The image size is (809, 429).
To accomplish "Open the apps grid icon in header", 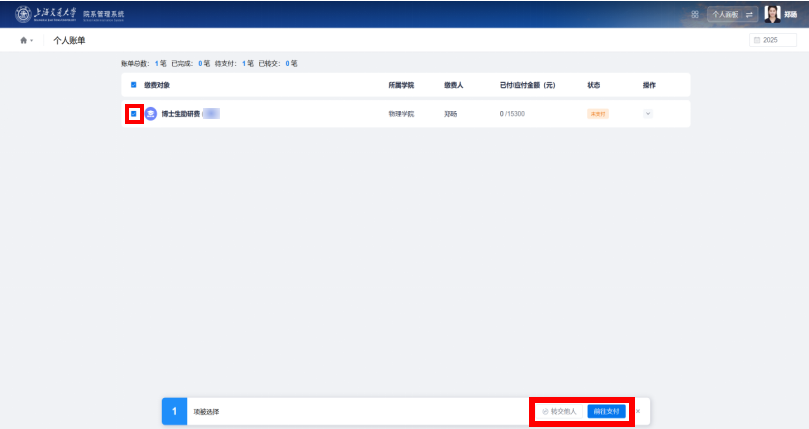I will tap(695, 14).
